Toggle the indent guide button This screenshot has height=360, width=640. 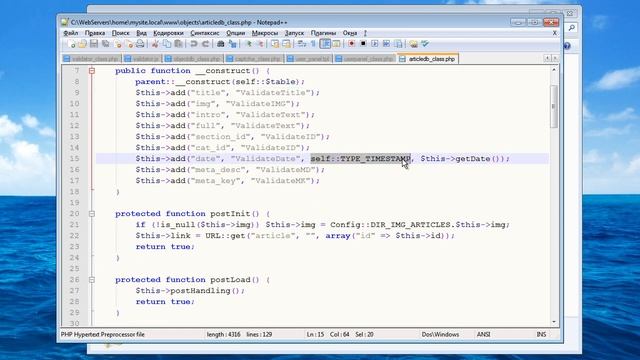click(x=325, y=44)
